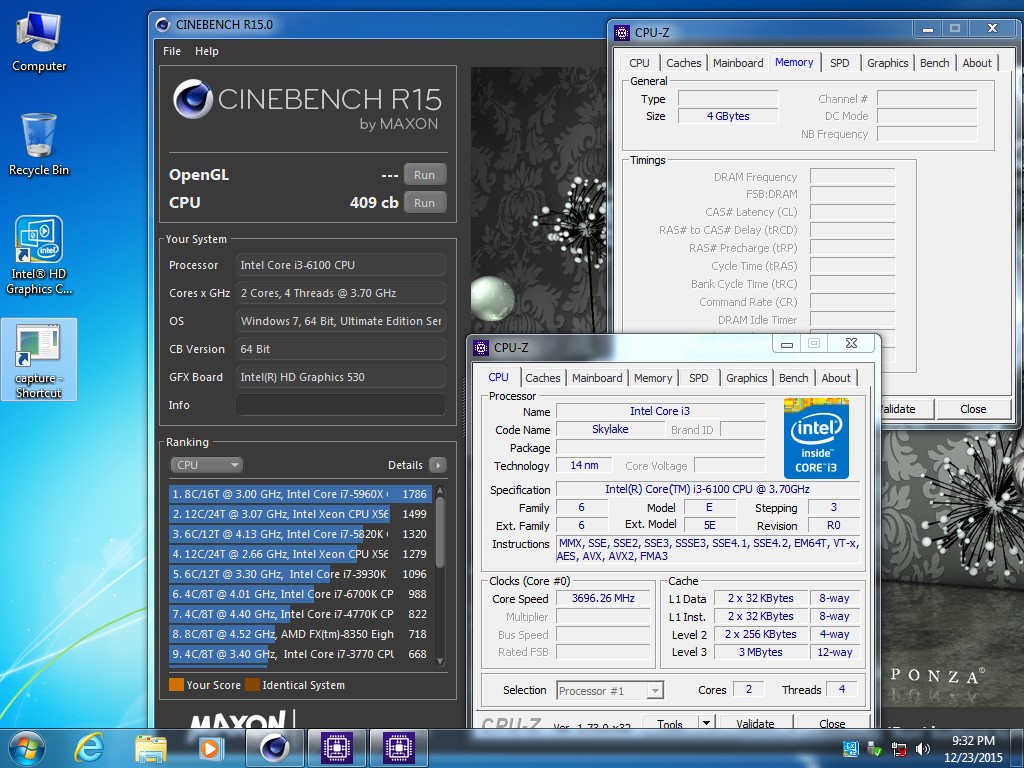Image resolution: width=1024 pixels, height=768 pixels.
Task: Switch to About tab in front CPU-Z
Action: [836, 378]
